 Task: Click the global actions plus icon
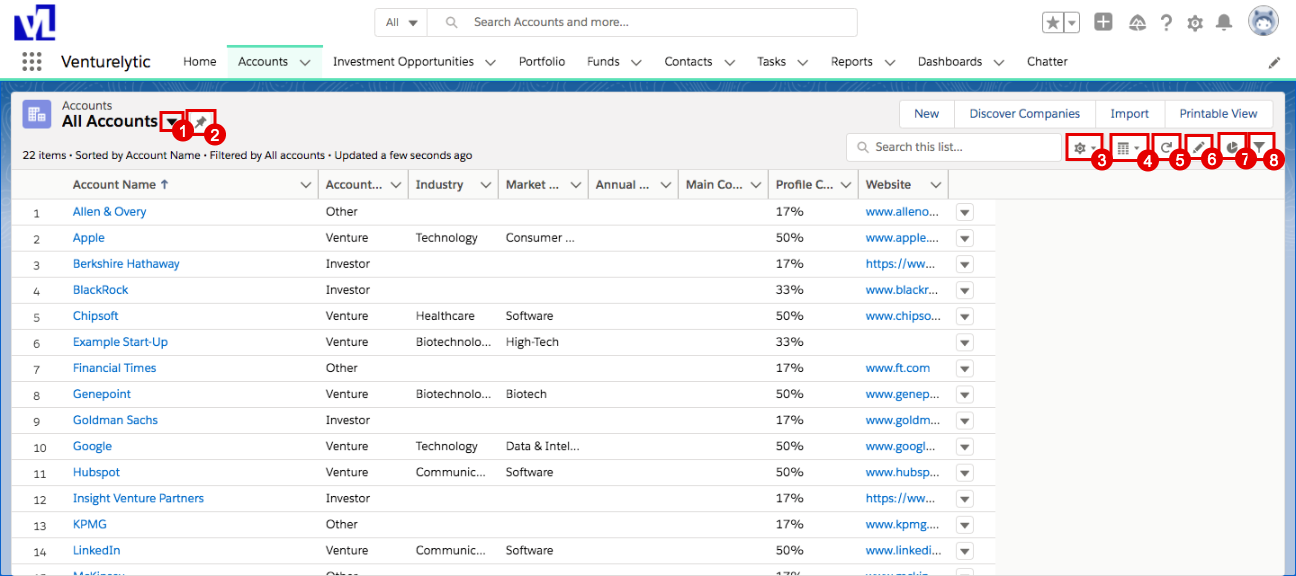1103,22
